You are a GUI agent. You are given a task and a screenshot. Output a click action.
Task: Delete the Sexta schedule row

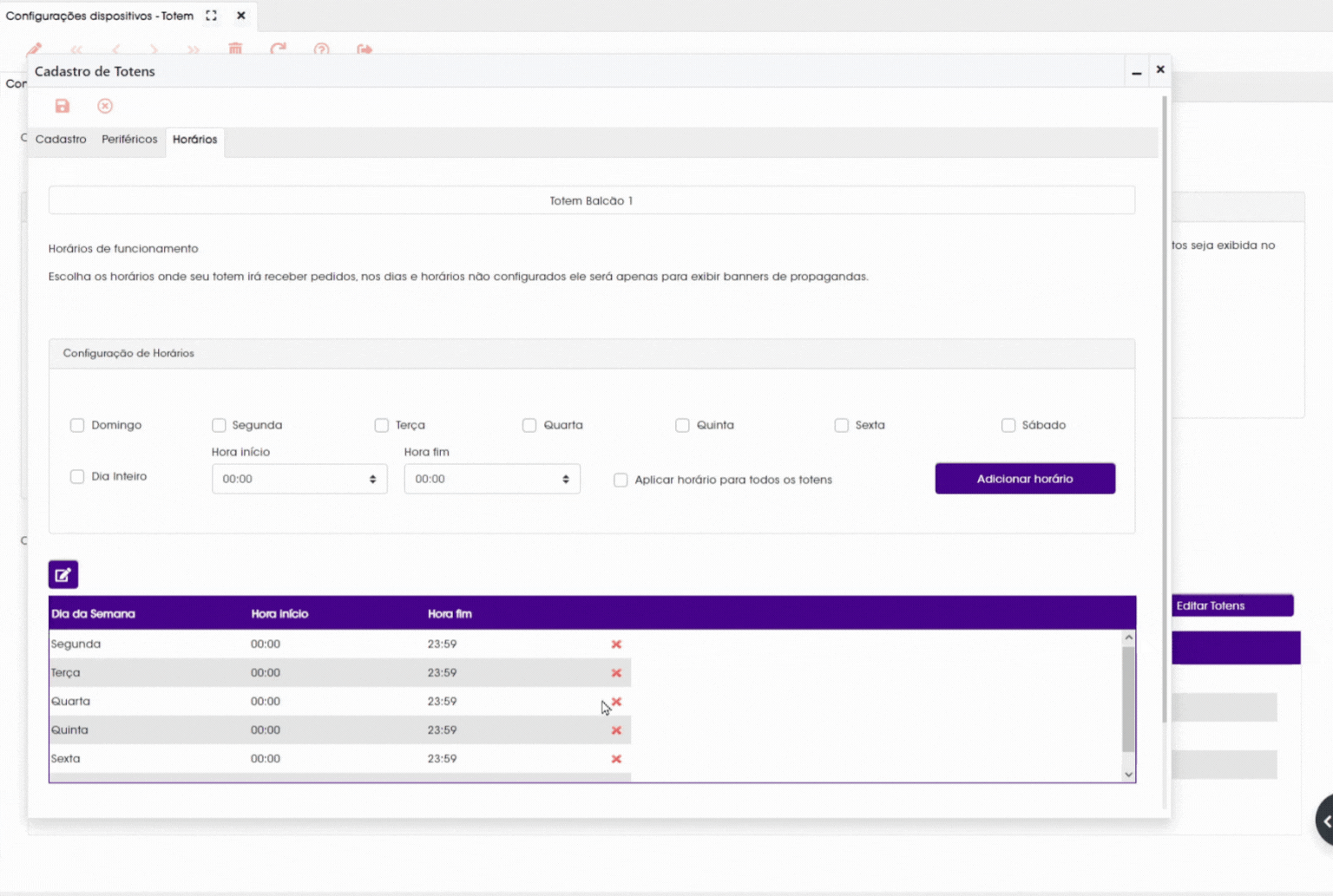tap(616, 758)
